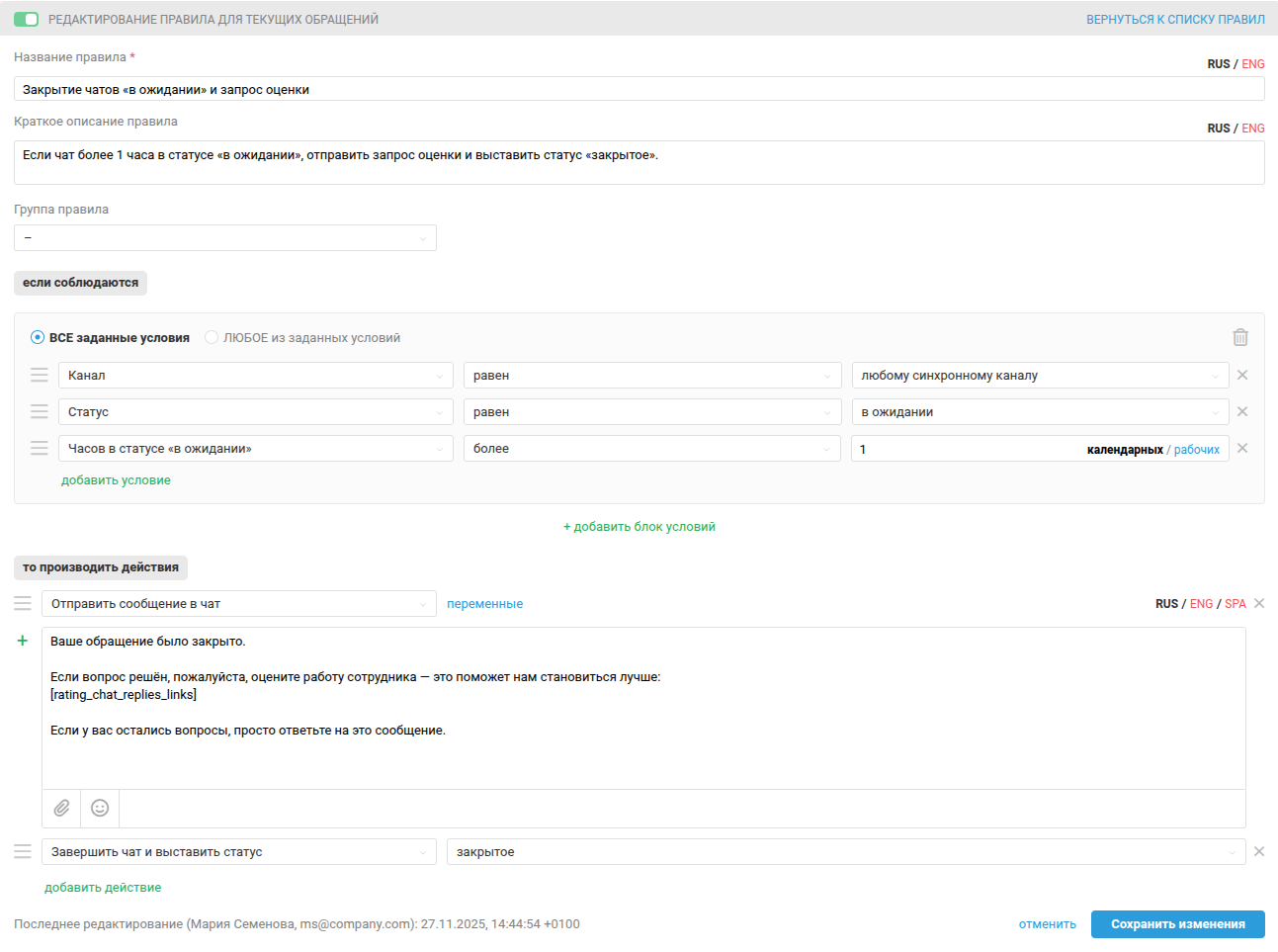The height and width of the screenshot is (952, 1278).
Task: Select ЛЮБОЕ из заданных условий option
Action: 212,337
